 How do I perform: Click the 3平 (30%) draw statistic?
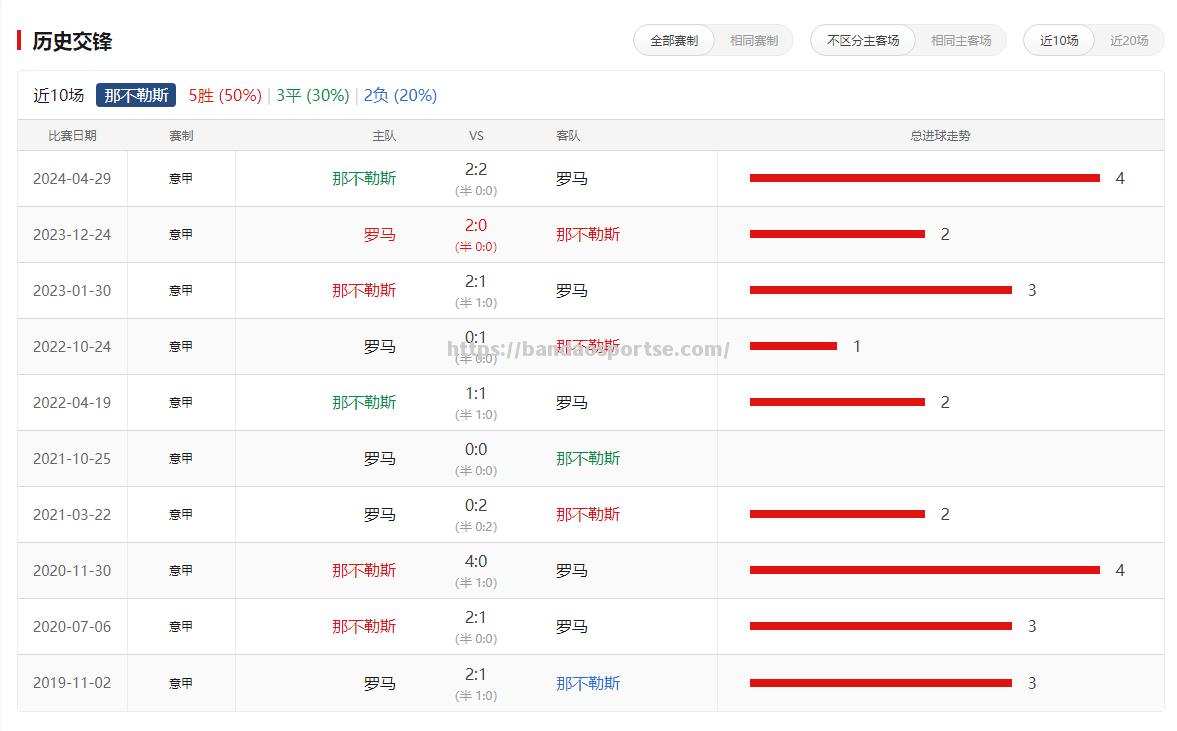click(x=312, y=95)
